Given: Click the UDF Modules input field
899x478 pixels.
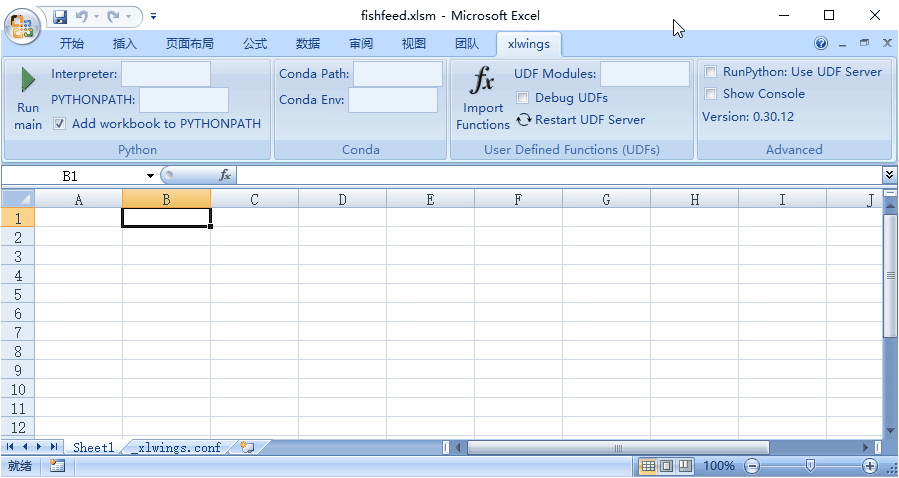Looking at the screenshot, I should click(644, 74).
